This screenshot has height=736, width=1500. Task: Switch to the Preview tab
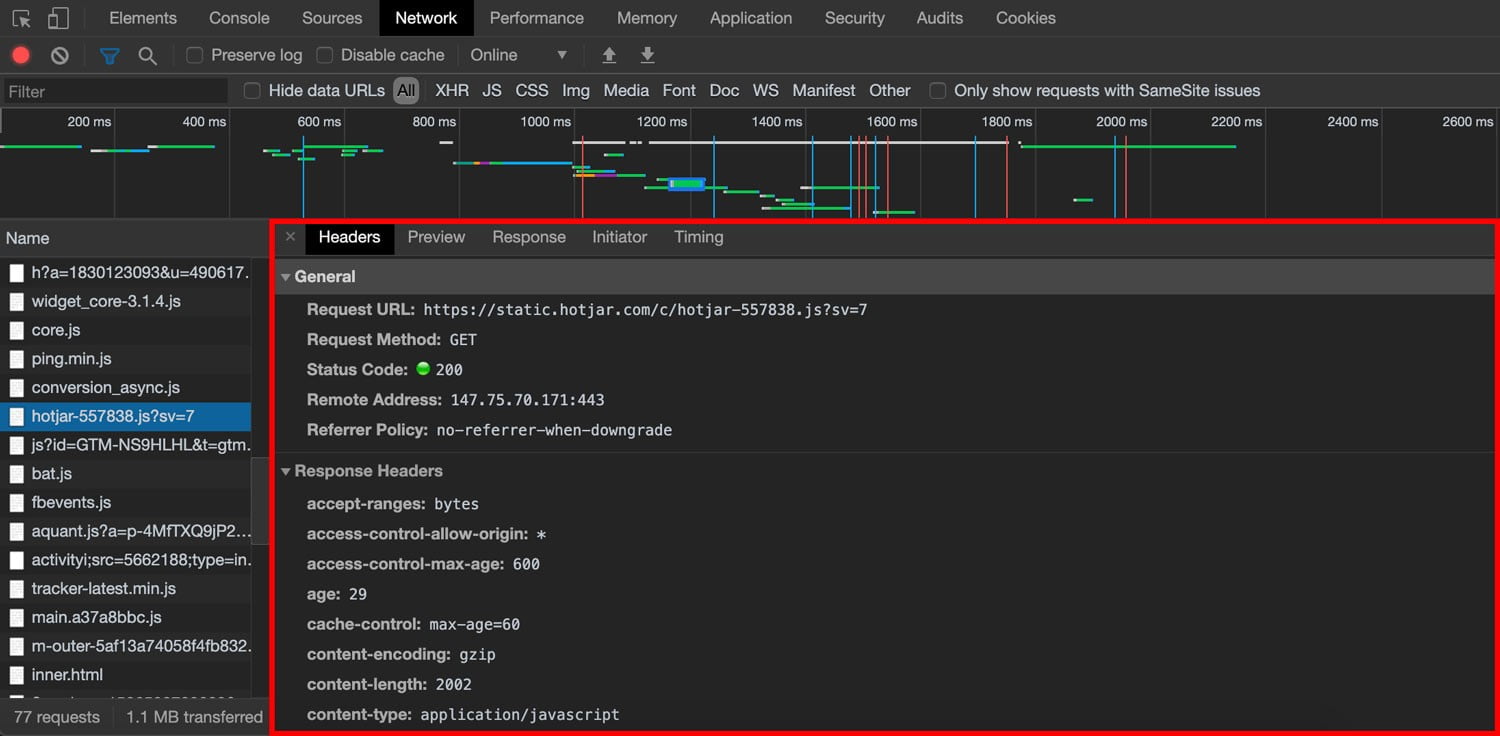[436, 237]
